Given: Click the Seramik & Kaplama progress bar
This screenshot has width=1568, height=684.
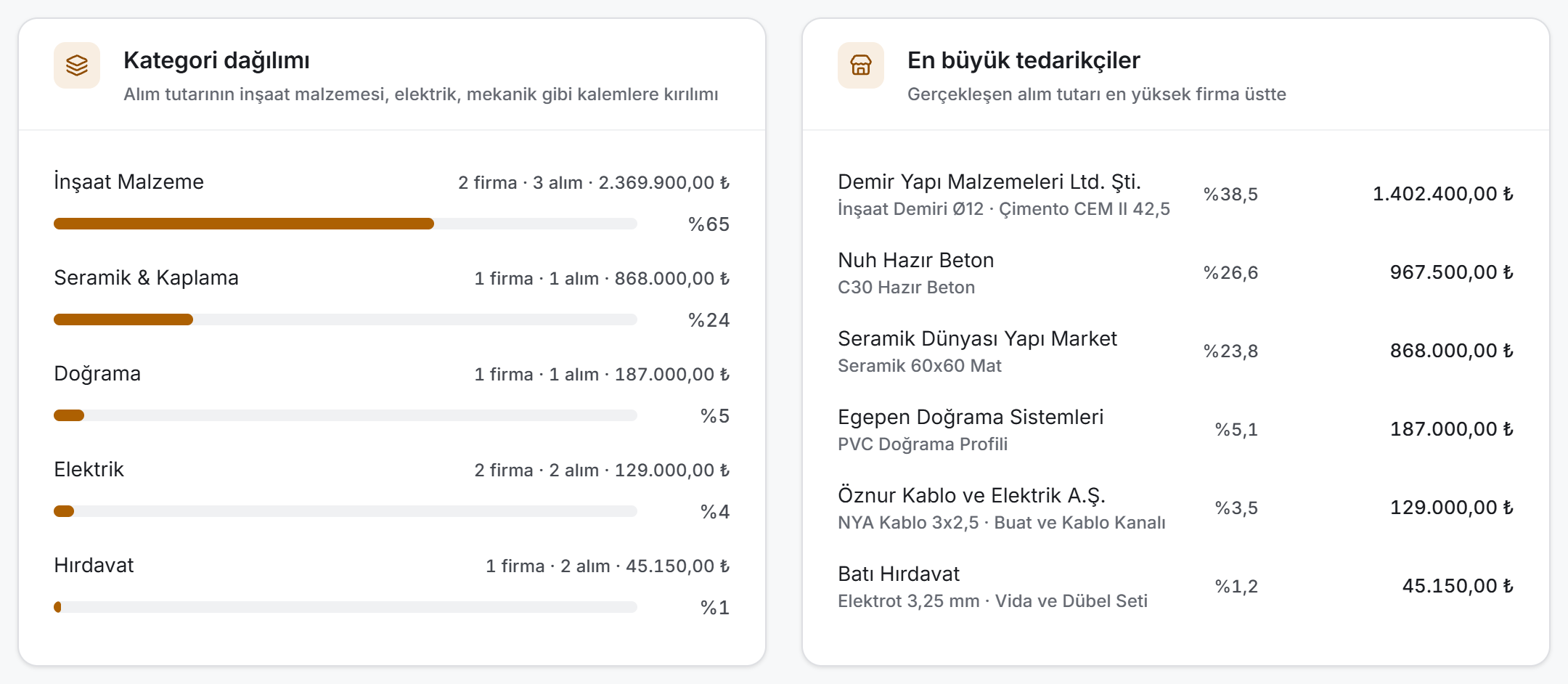Looking at the screenshot, I should coord(346,319).
